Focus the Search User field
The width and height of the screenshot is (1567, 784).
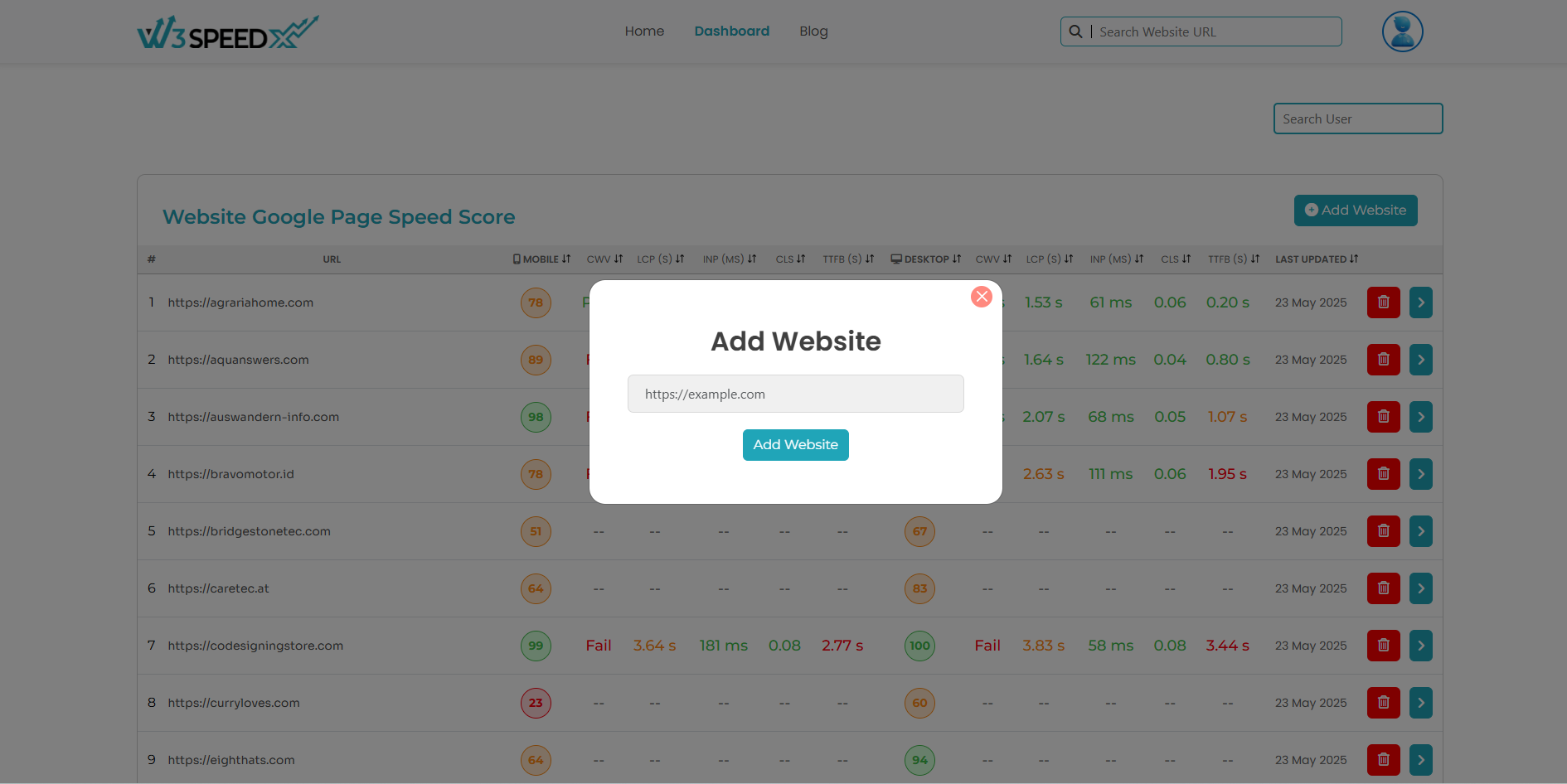tap(1357, 119)
